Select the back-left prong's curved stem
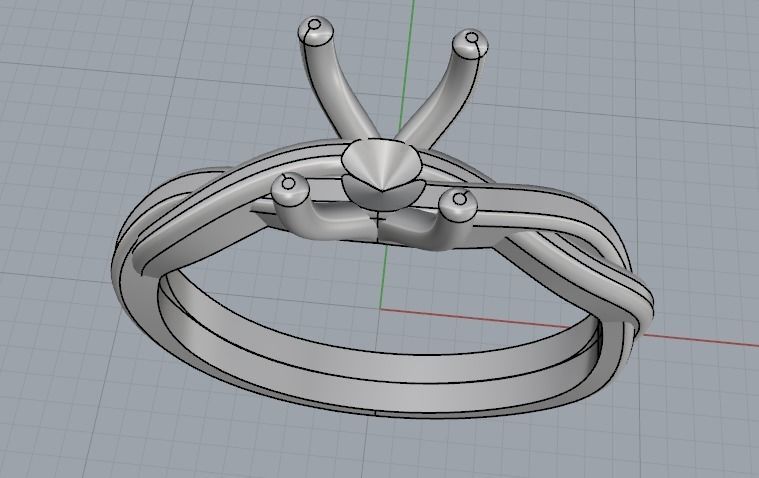 [339, 92]
